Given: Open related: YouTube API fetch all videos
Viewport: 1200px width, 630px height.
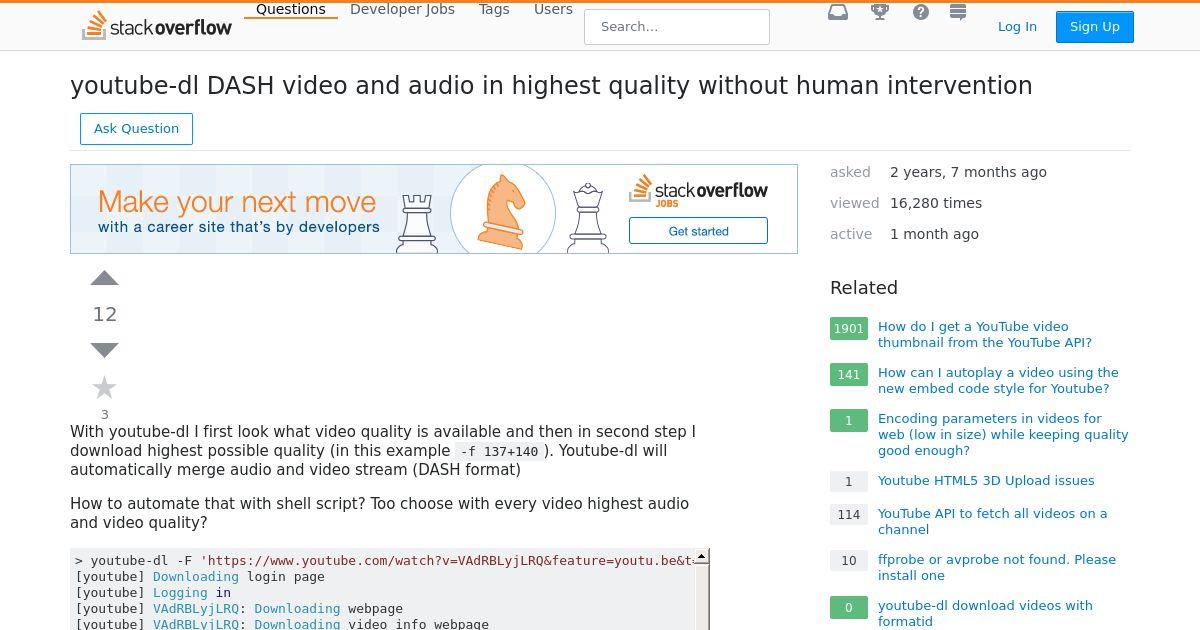Looking at the screenshot, I should point(992,521).
